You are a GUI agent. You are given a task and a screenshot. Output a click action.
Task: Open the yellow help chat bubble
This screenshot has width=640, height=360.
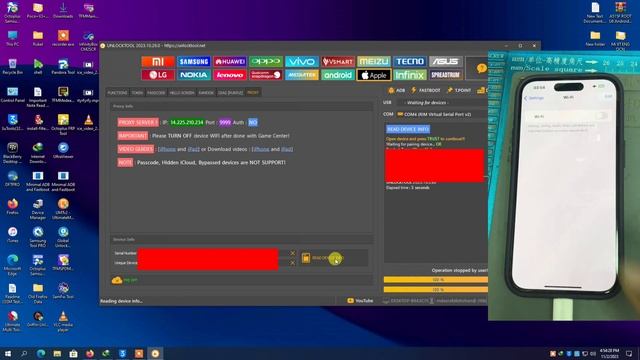tap(482, 68)
